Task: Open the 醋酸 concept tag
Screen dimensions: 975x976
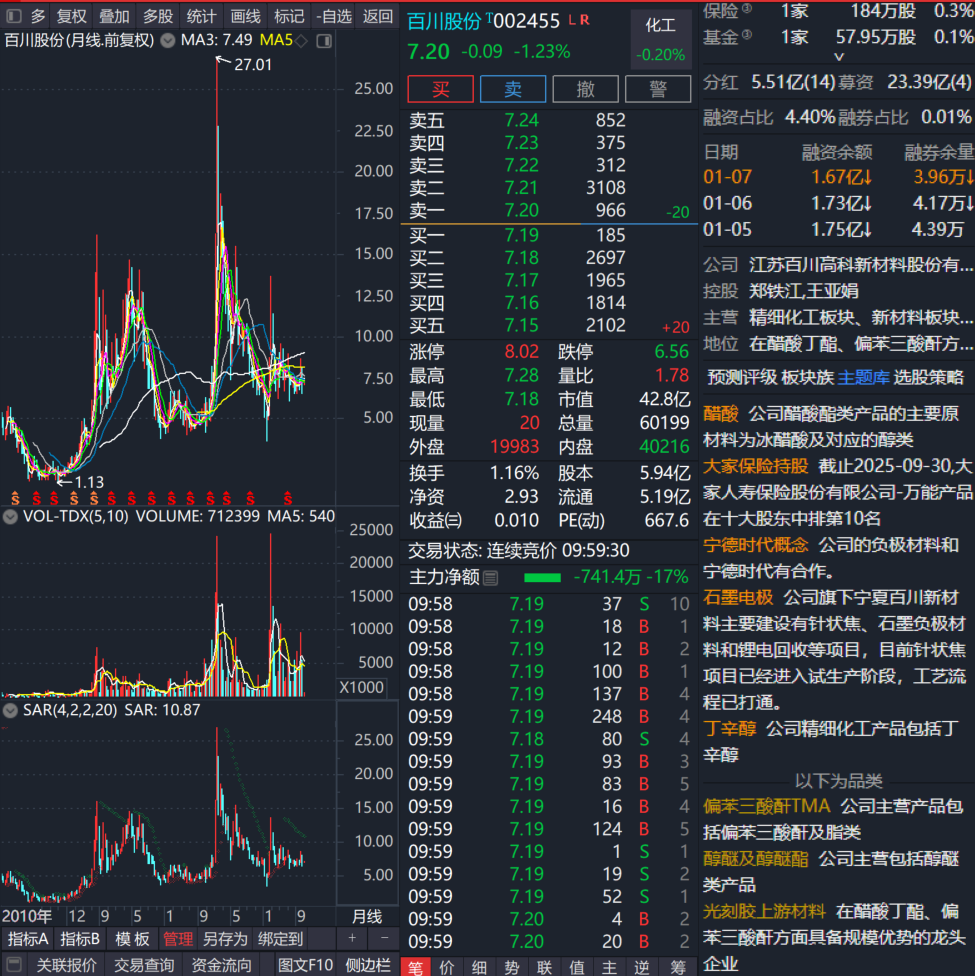Action: (720, 413)
